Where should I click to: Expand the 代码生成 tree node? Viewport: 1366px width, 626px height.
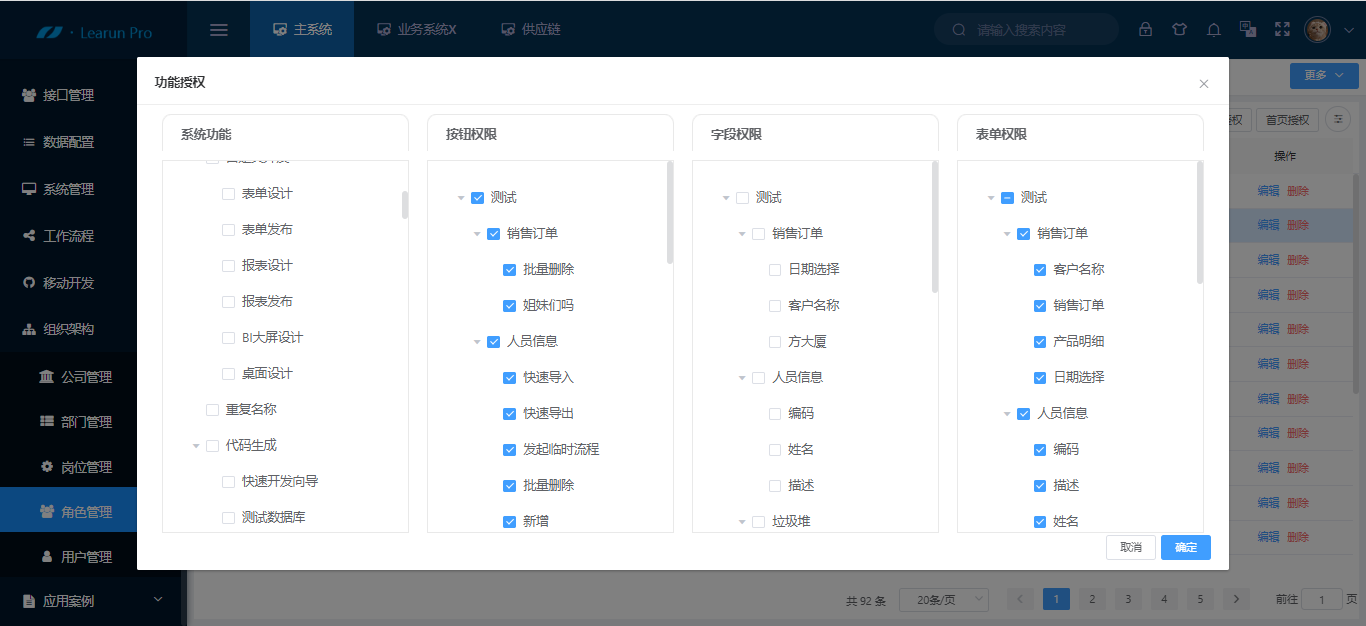(x=196, y=445)
